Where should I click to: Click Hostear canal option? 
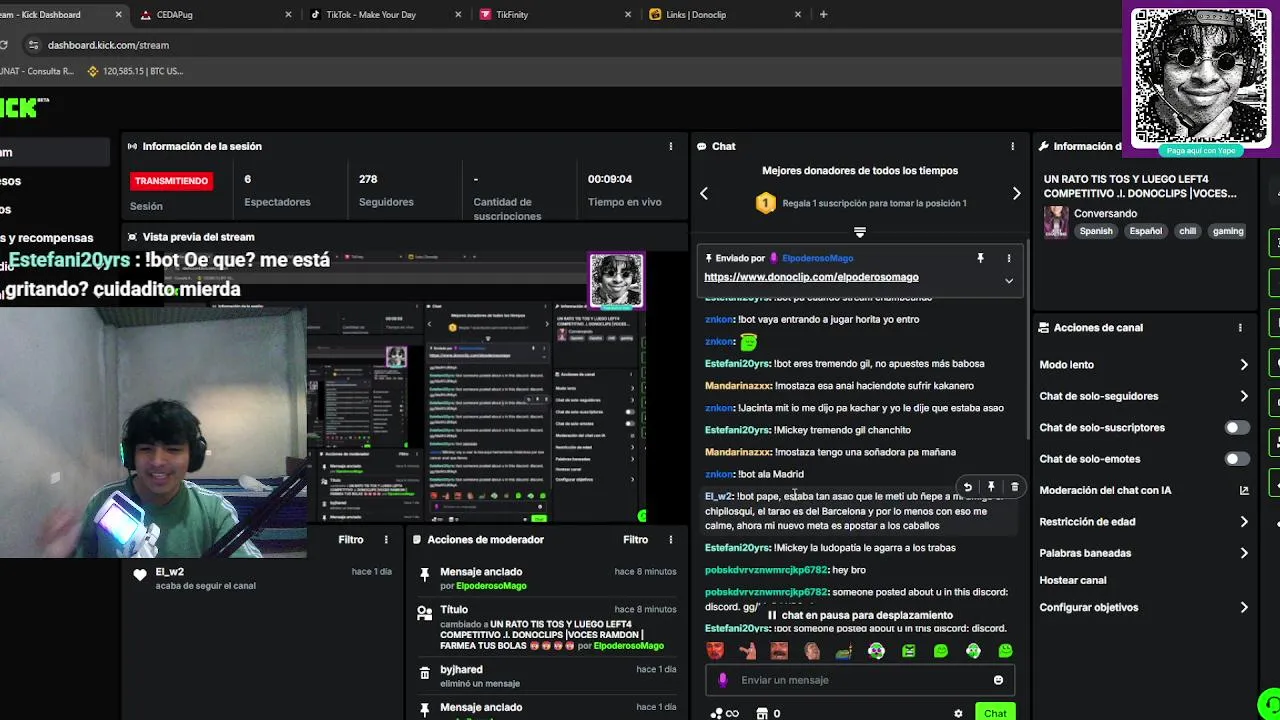(1072, 580)
